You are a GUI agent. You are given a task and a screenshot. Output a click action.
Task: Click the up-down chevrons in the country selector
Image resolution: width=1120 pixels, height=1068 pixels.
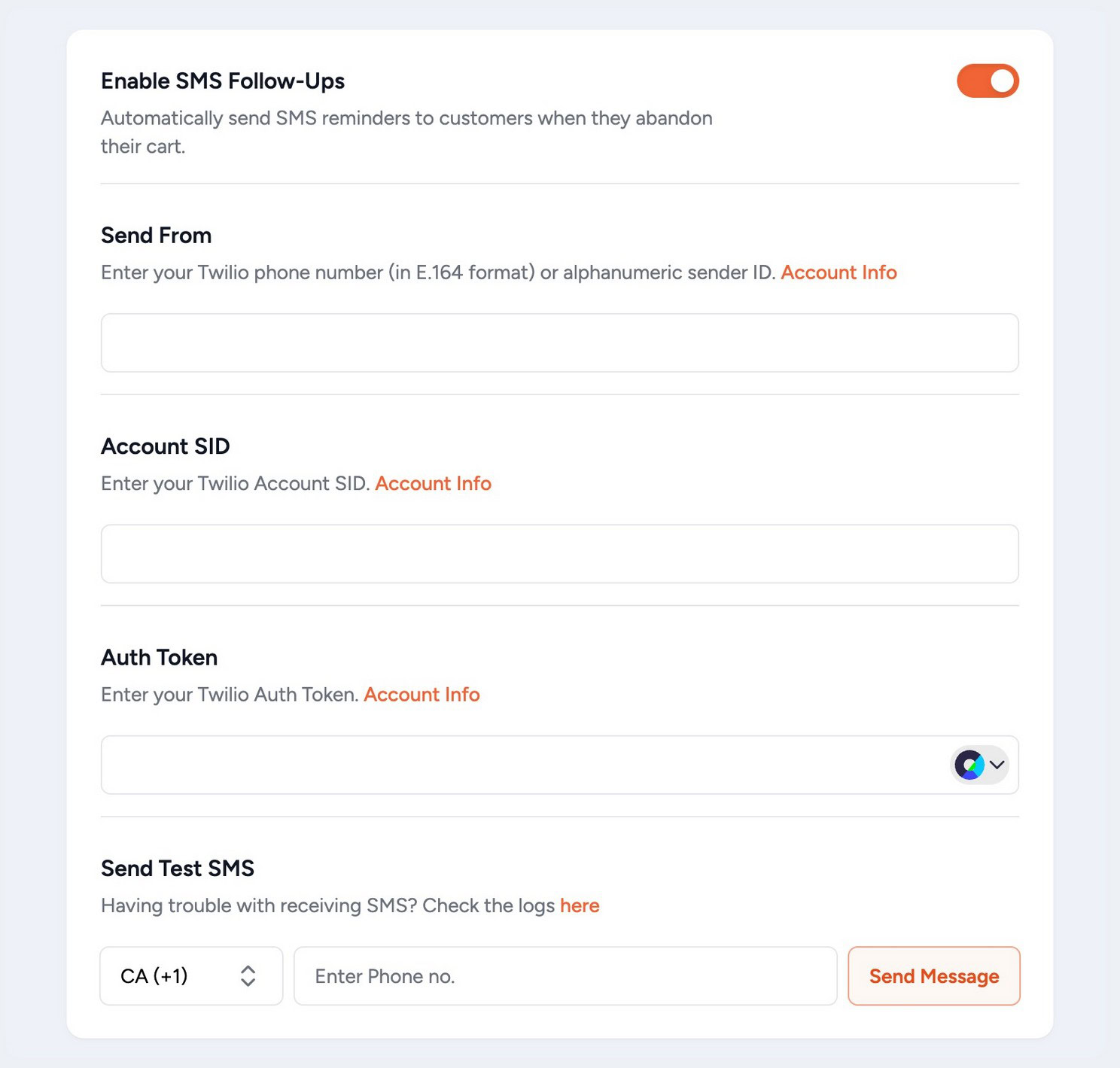[248, 975]
